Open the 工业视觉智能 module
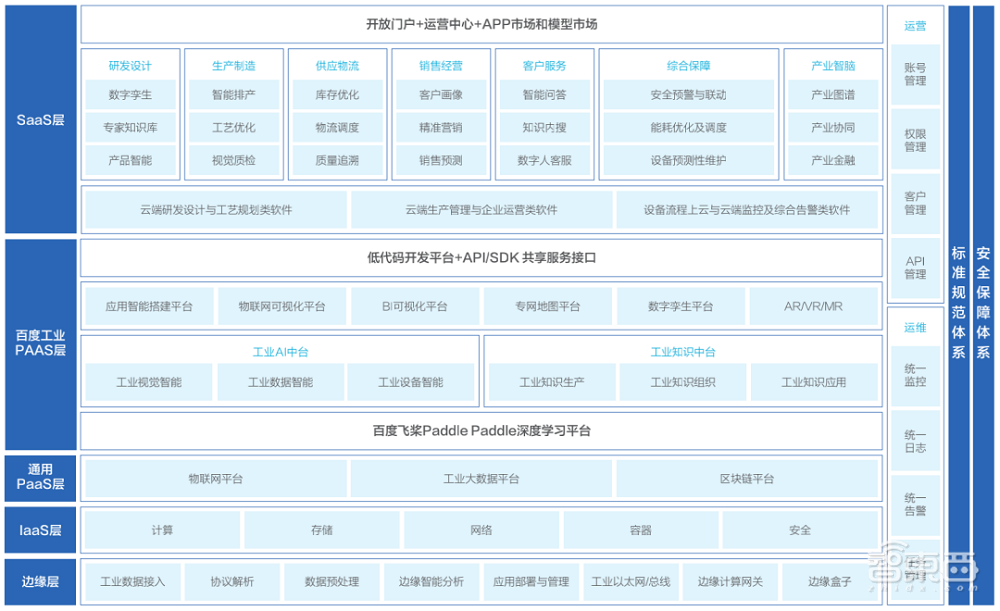The width and height of the screenshot is (1000, 611). click(x=147, y=382)
